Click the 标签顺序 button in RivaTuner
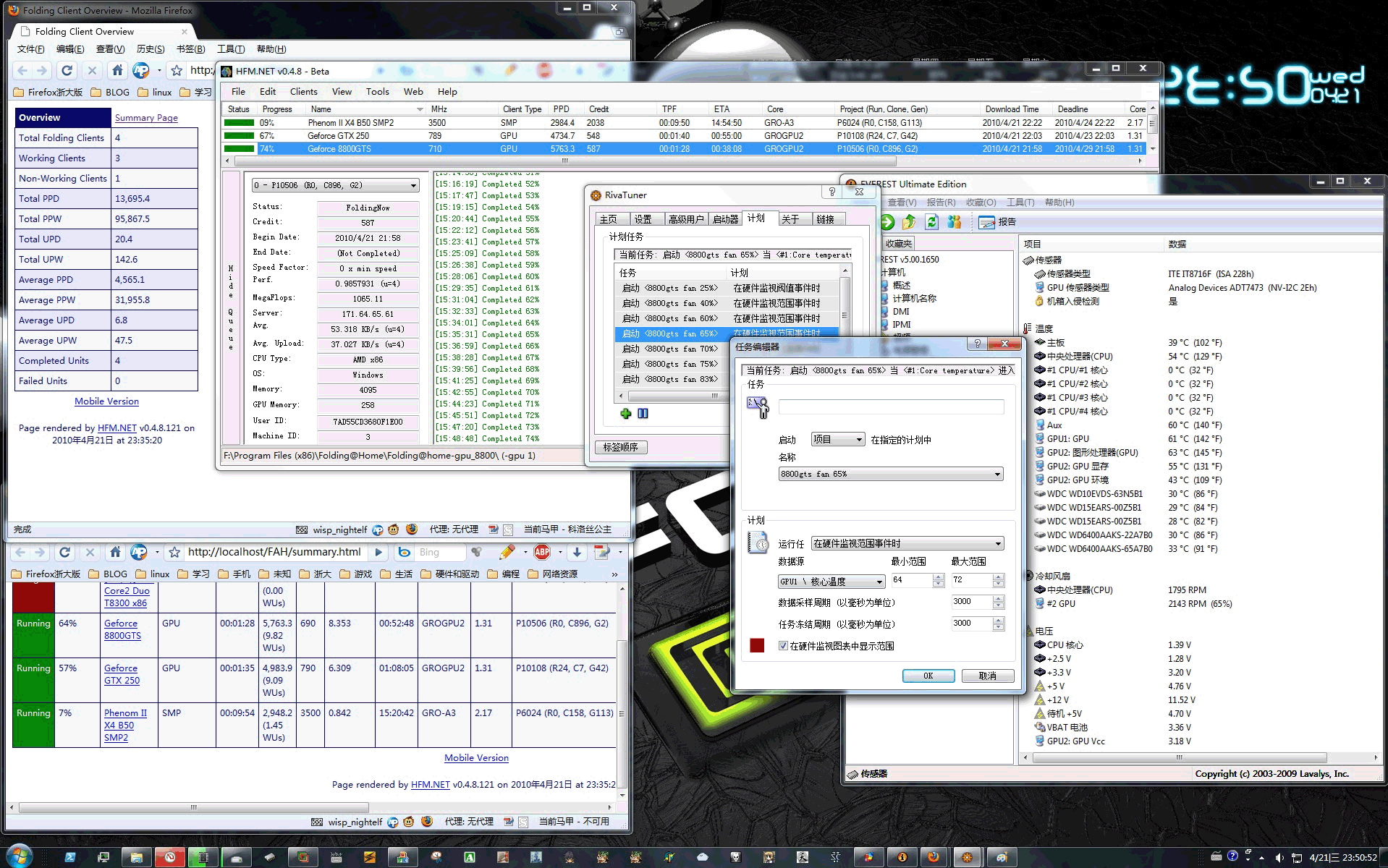 (x=621, y=447)
